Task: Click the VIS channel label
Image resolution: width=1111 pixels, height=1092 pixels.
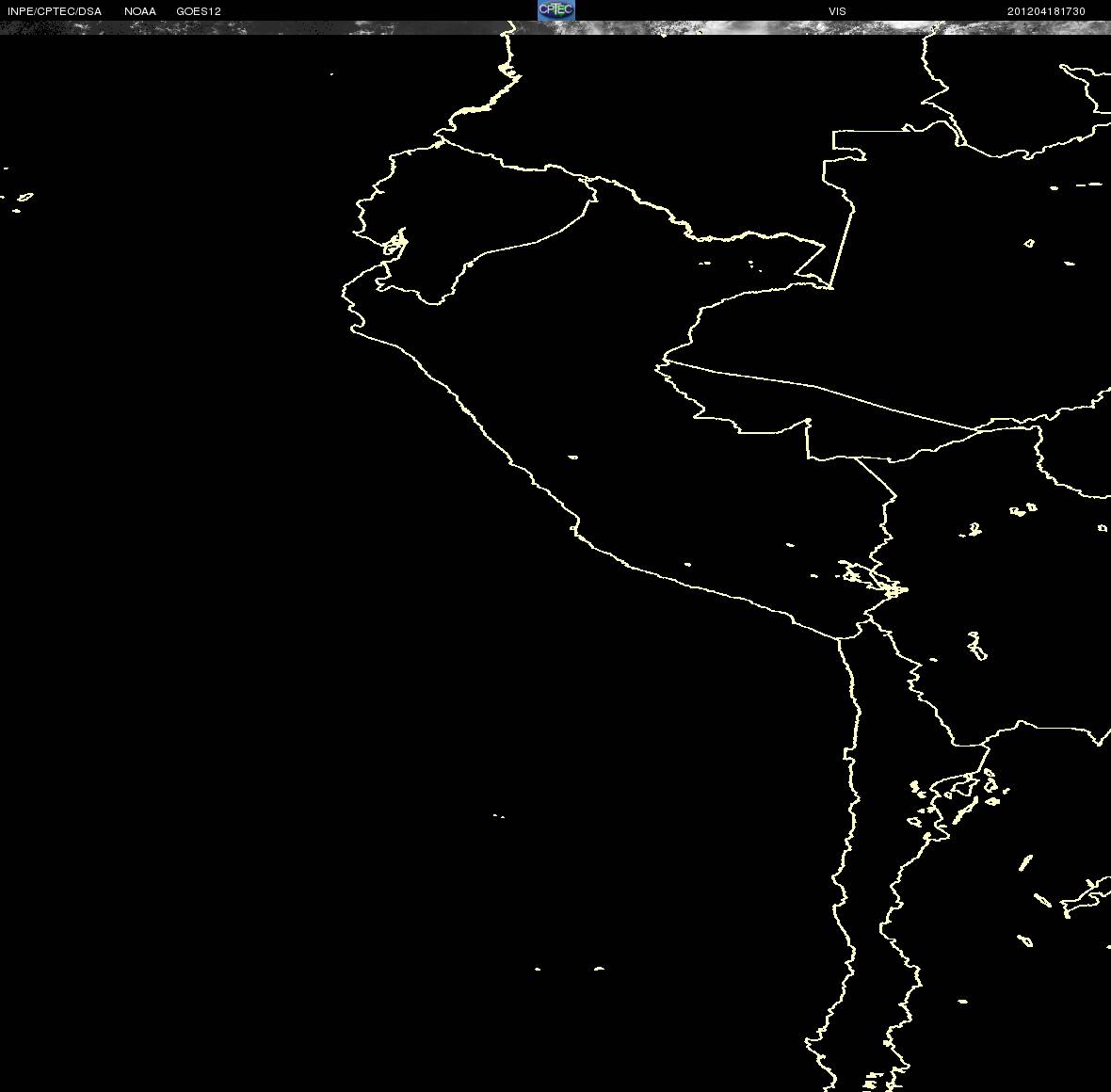Action: (837, 11)
